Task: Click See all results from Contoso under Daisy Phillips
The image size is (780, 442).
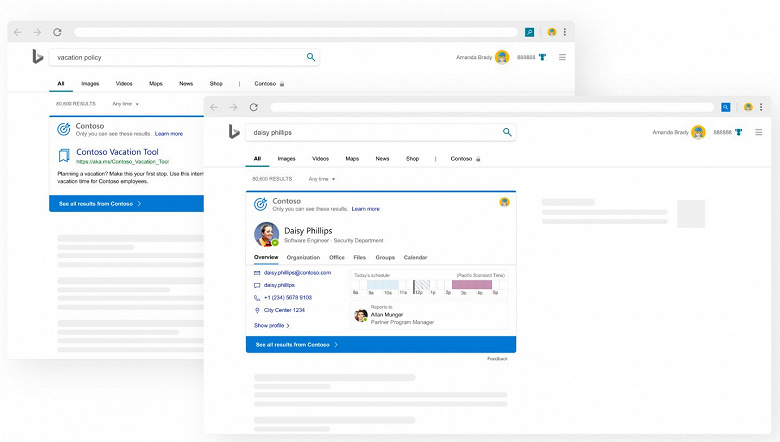Action: (381, 345)
